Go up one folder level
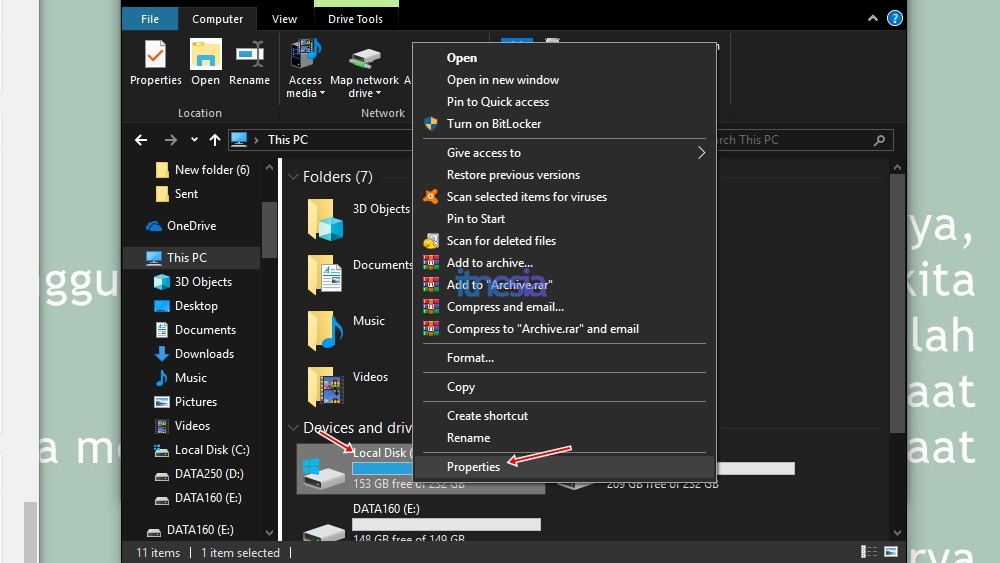1000x563 pixels. 215,140
